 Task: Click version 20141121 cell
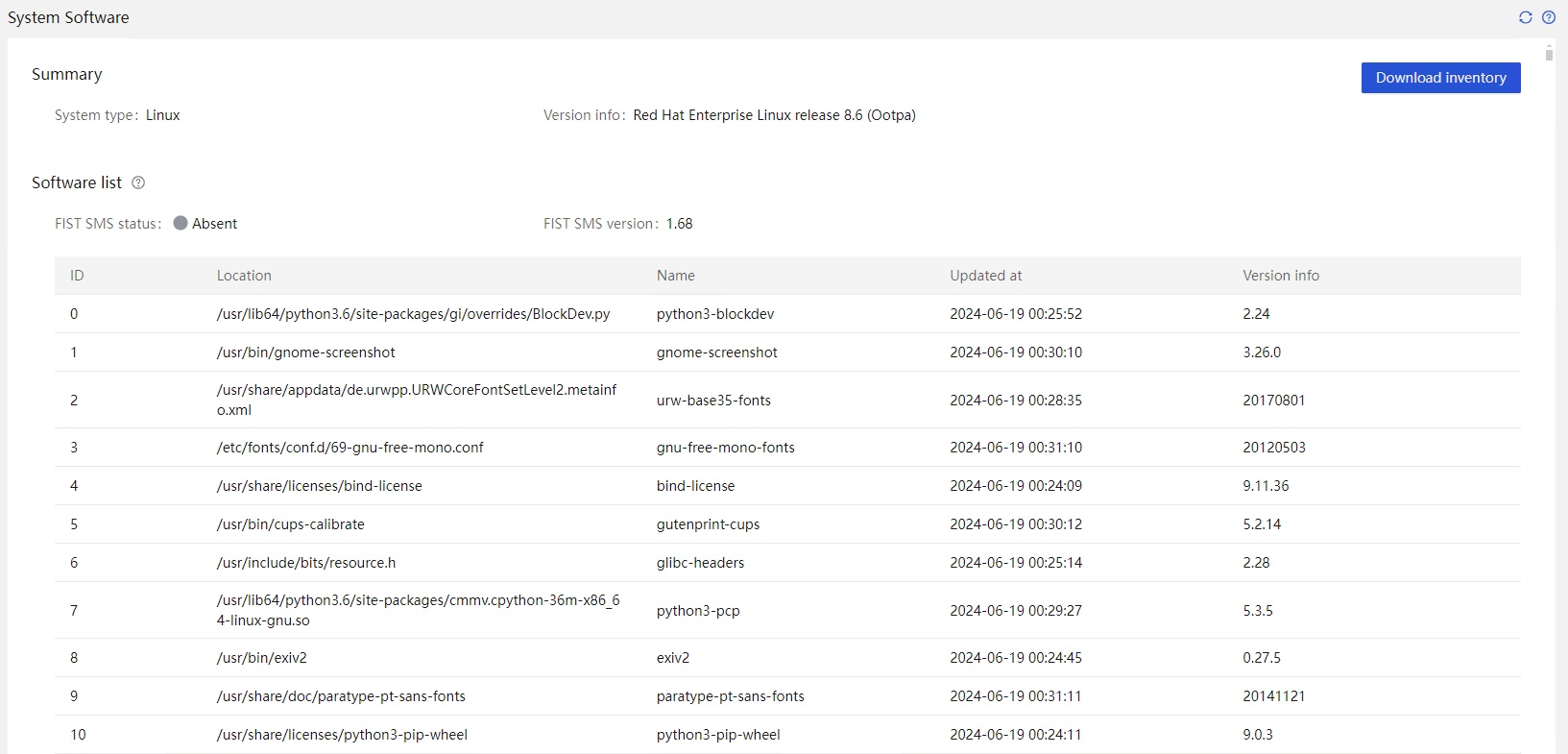(x=1274, y=696)
